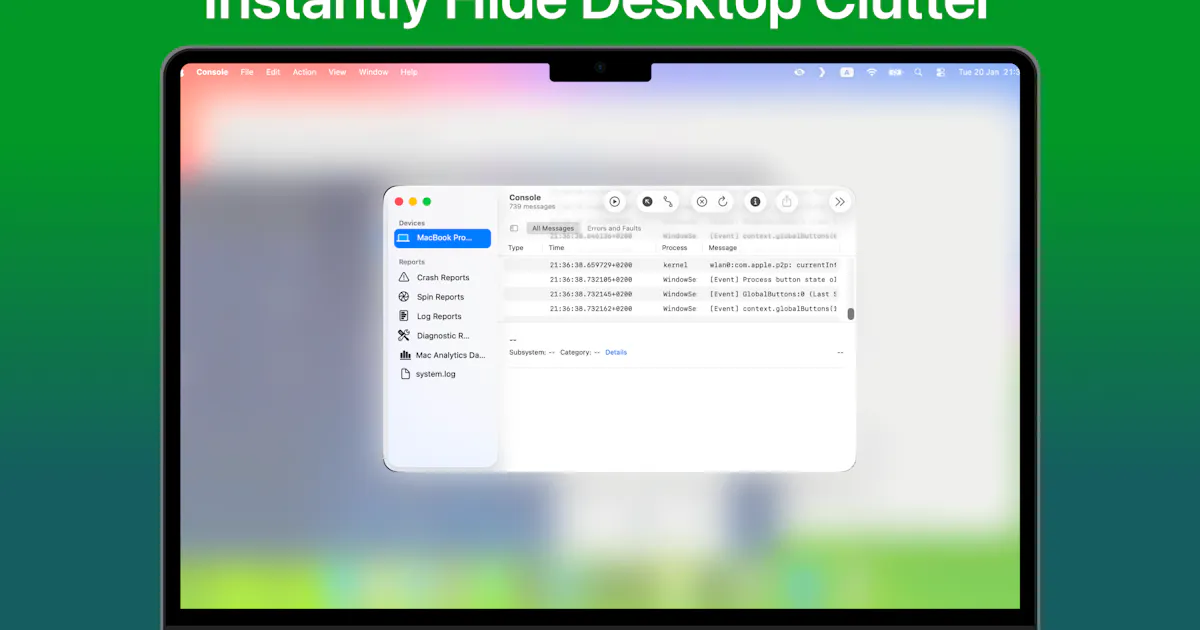Open Log Reports in sidebar

click(x=430, y=316)
